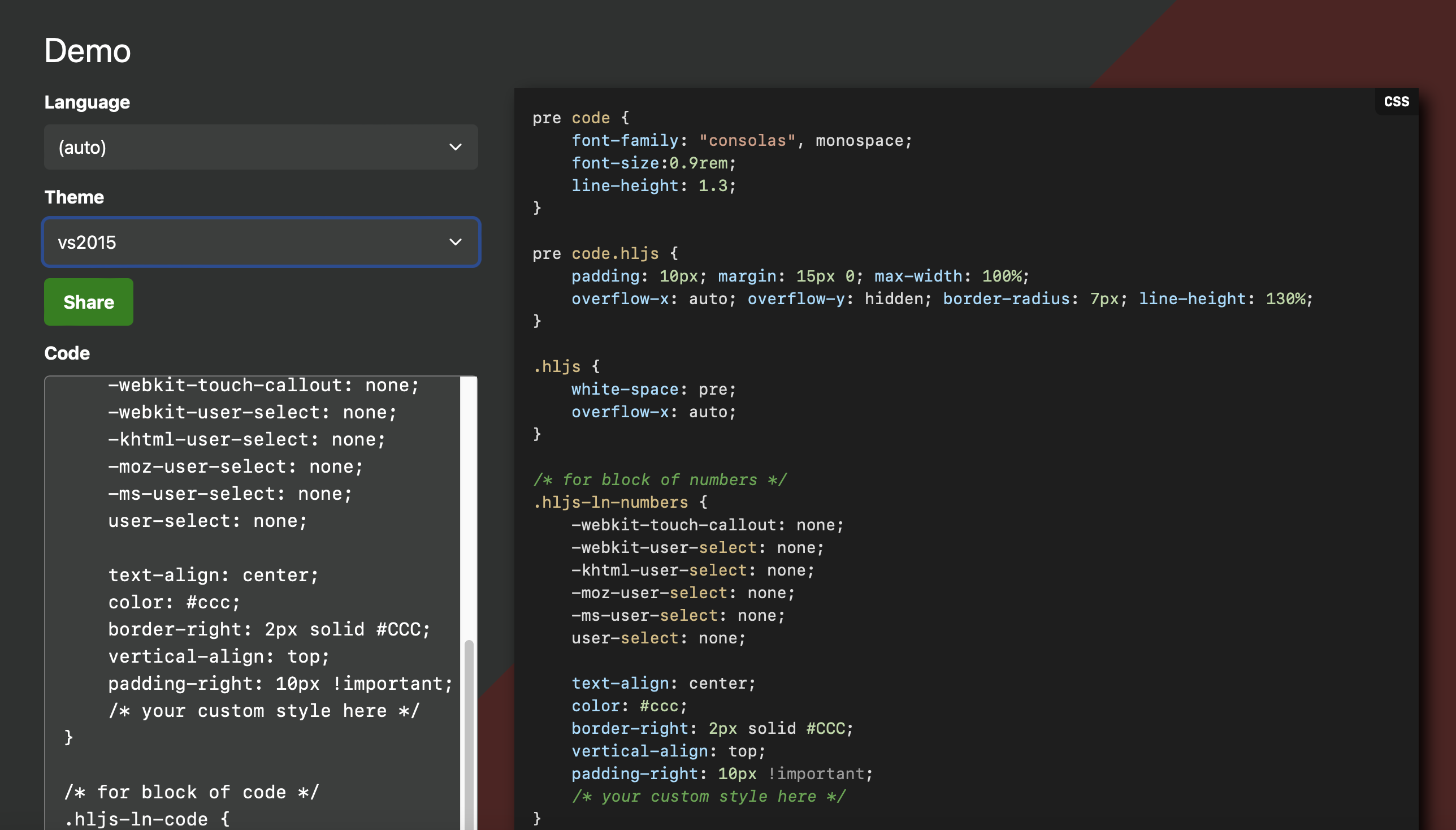Click the Language dropdown chevron arrow
The width and height of the screenshot is (1456, 830).
[x=455, y=147]
